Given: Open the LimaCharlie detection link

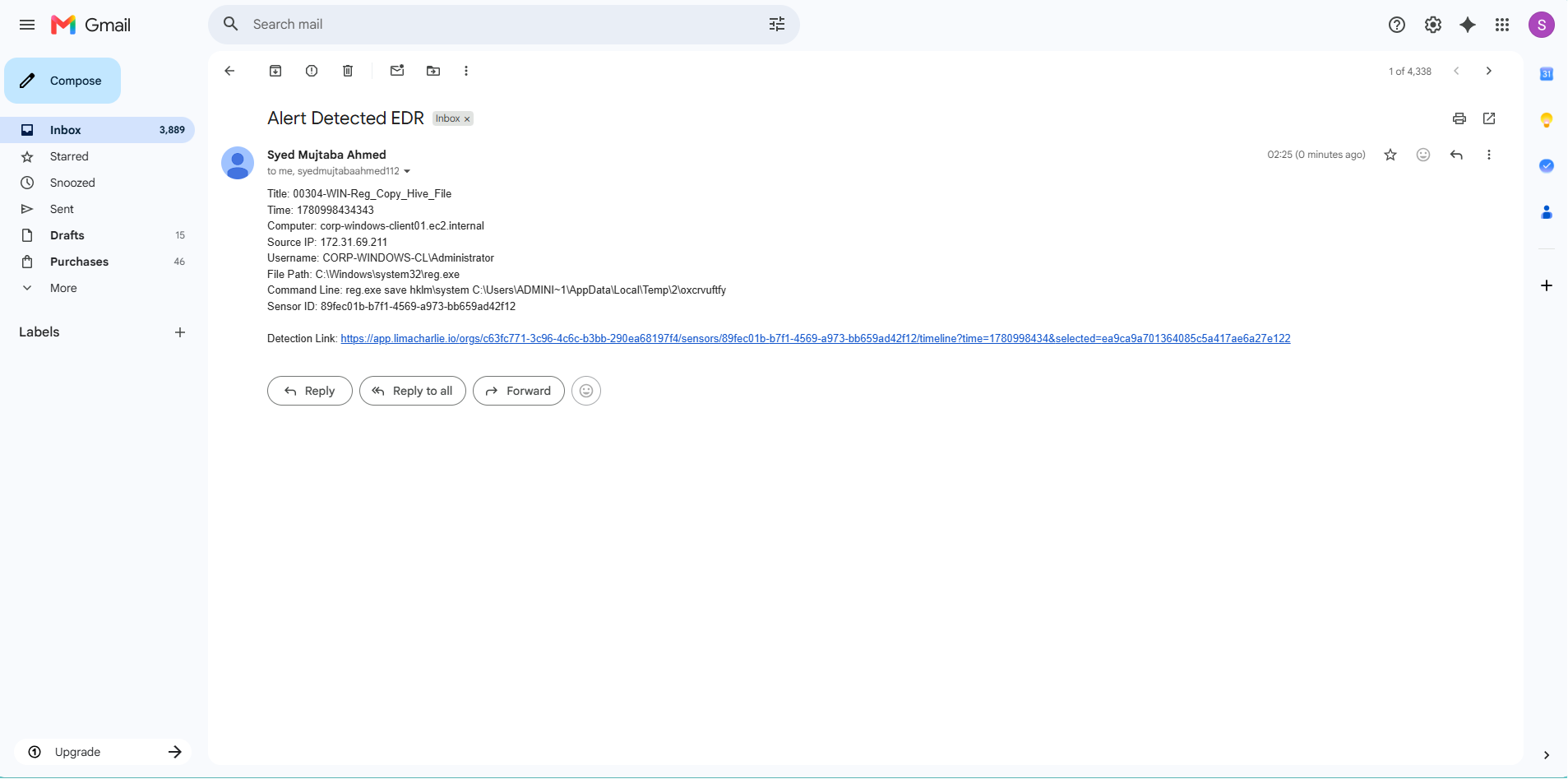Looking at the screenshot, I should tap(816, 339).
